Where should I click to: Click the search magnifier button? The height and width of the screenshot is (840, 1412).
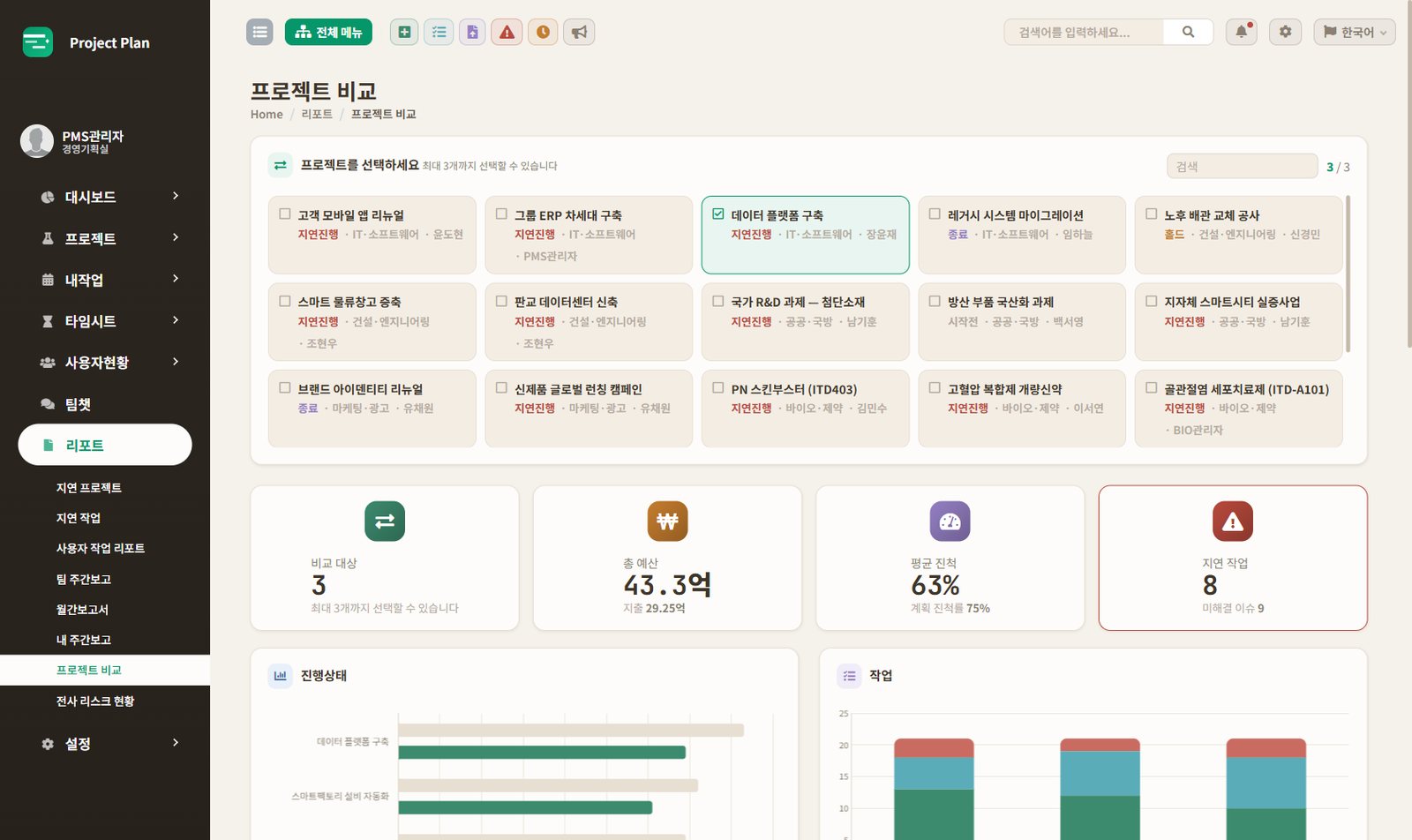coord(1188,32)
